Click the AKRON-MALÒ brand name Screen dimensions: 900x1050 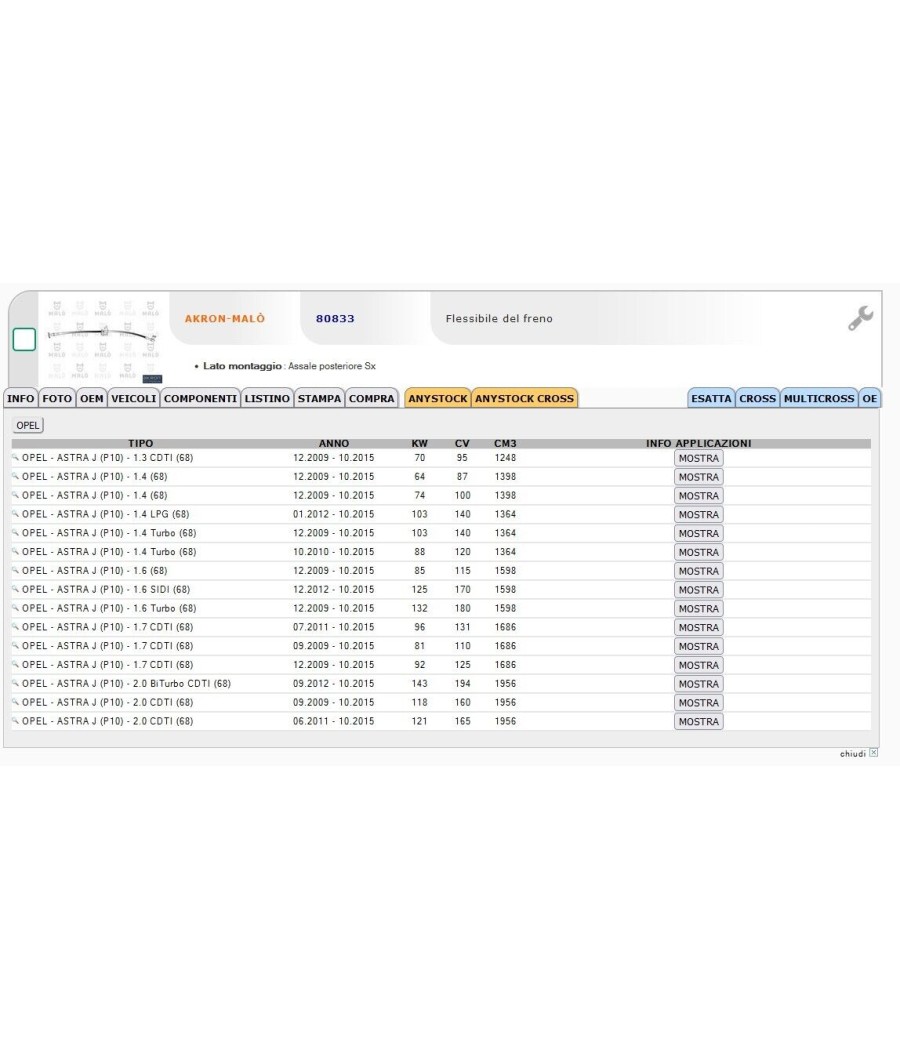225,319
